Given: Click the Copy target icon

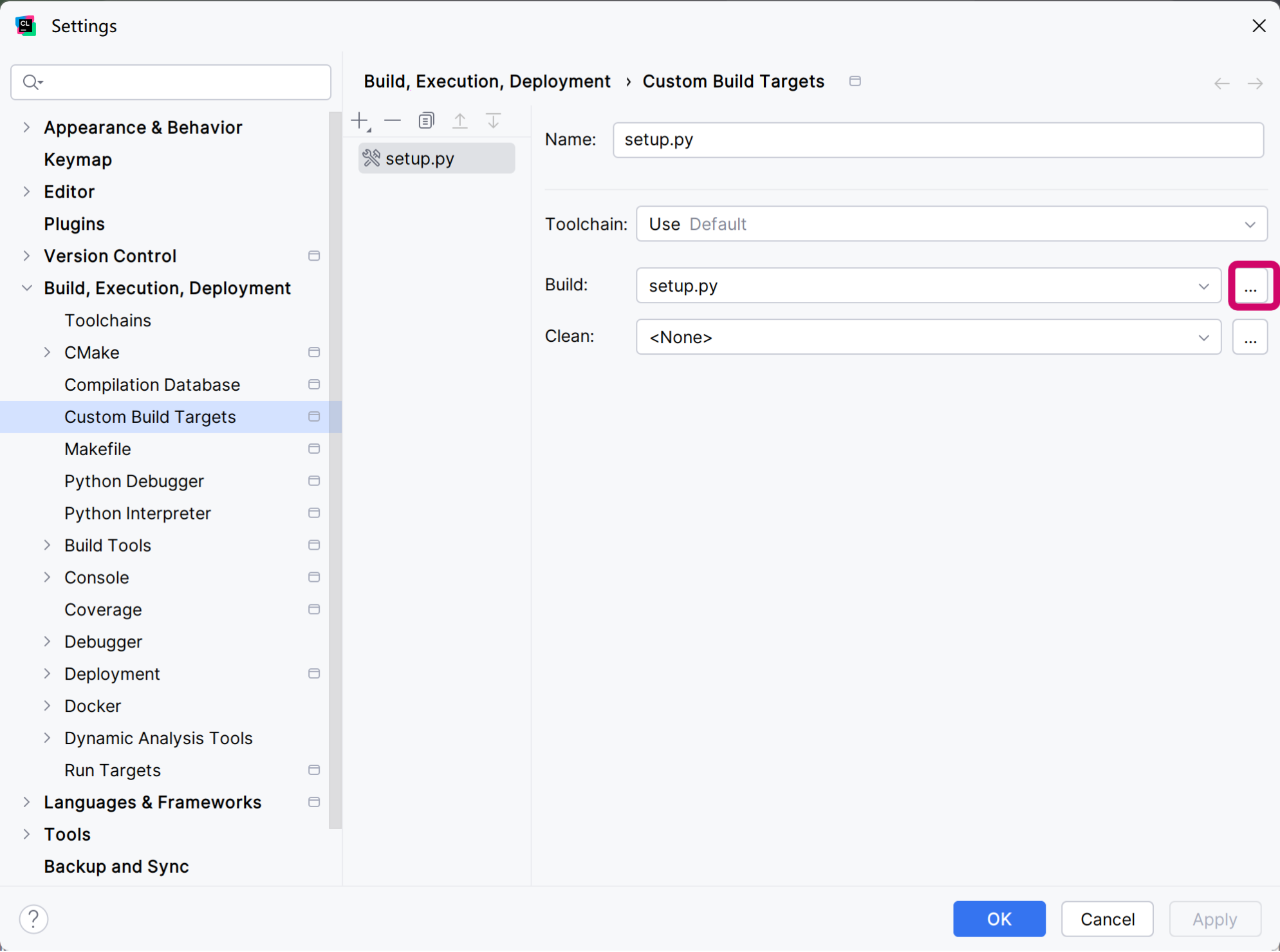Looking at the screenshot, I should (426, 120).
